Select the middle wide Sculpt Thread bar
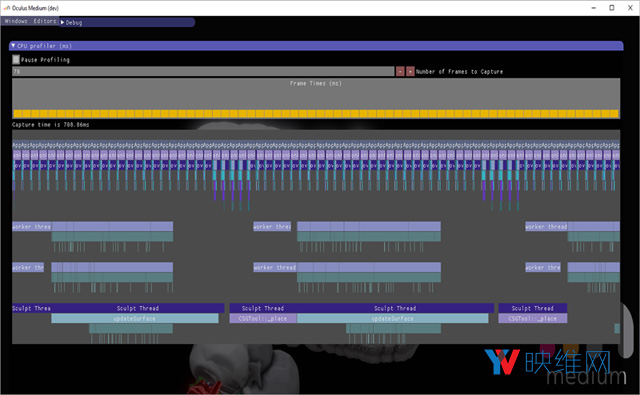The image size is (640, 395). (395, 308)
